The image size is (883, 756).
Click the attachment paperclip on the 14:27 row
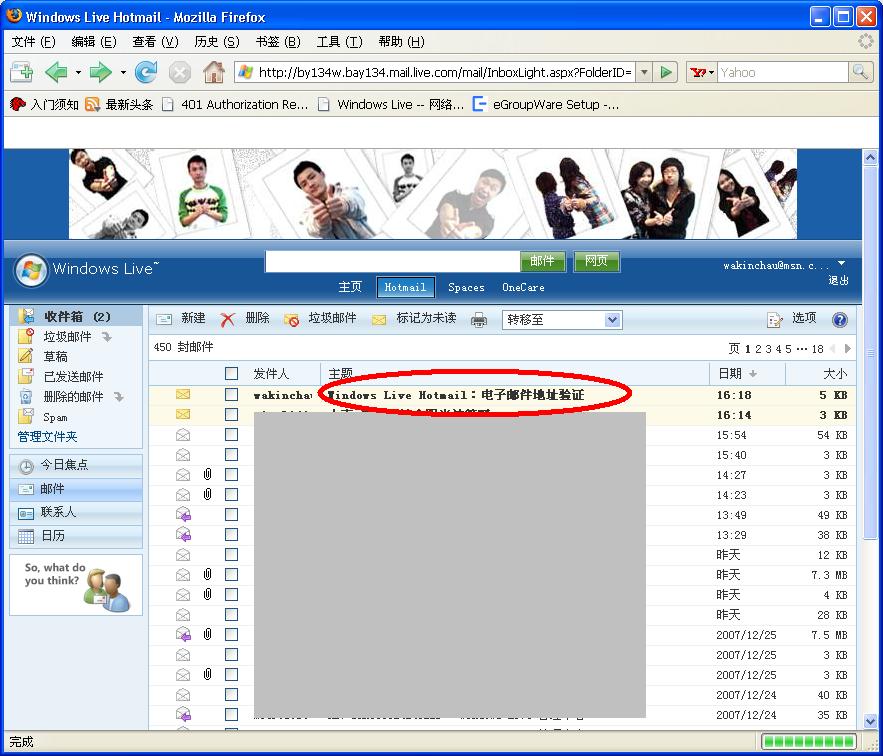pos(207,474)
